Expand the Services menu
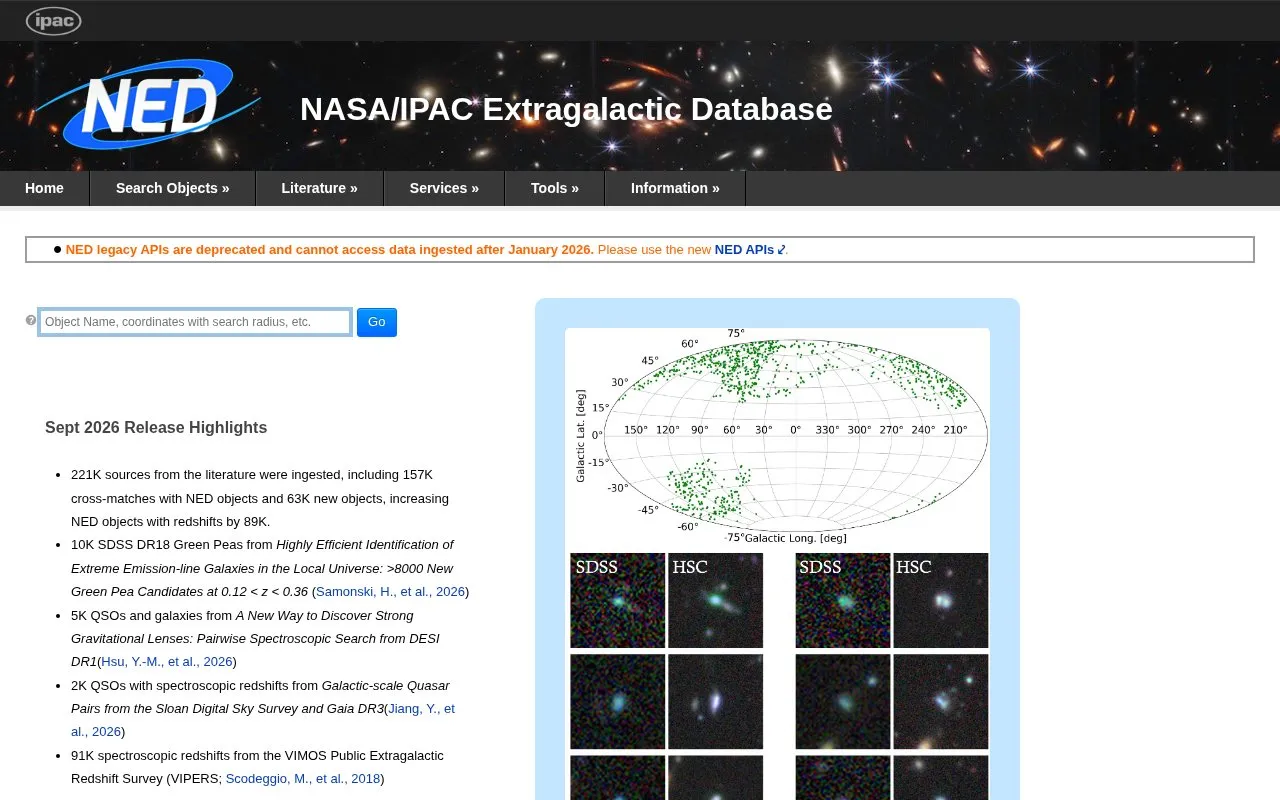The image size is (1280, 800). coord(444,188)
